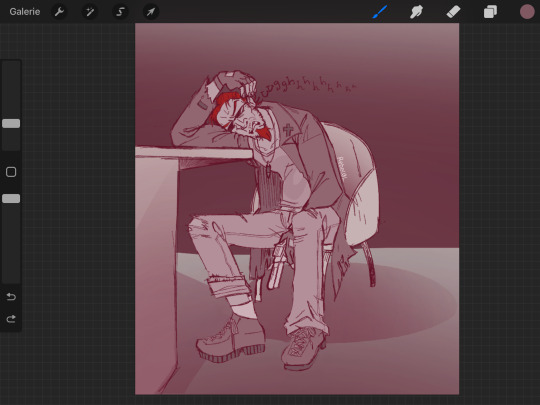Activate the Transform arrow tool
Image resolution: width=540 pixels, height=405 pixels.
tap(151, 12)
